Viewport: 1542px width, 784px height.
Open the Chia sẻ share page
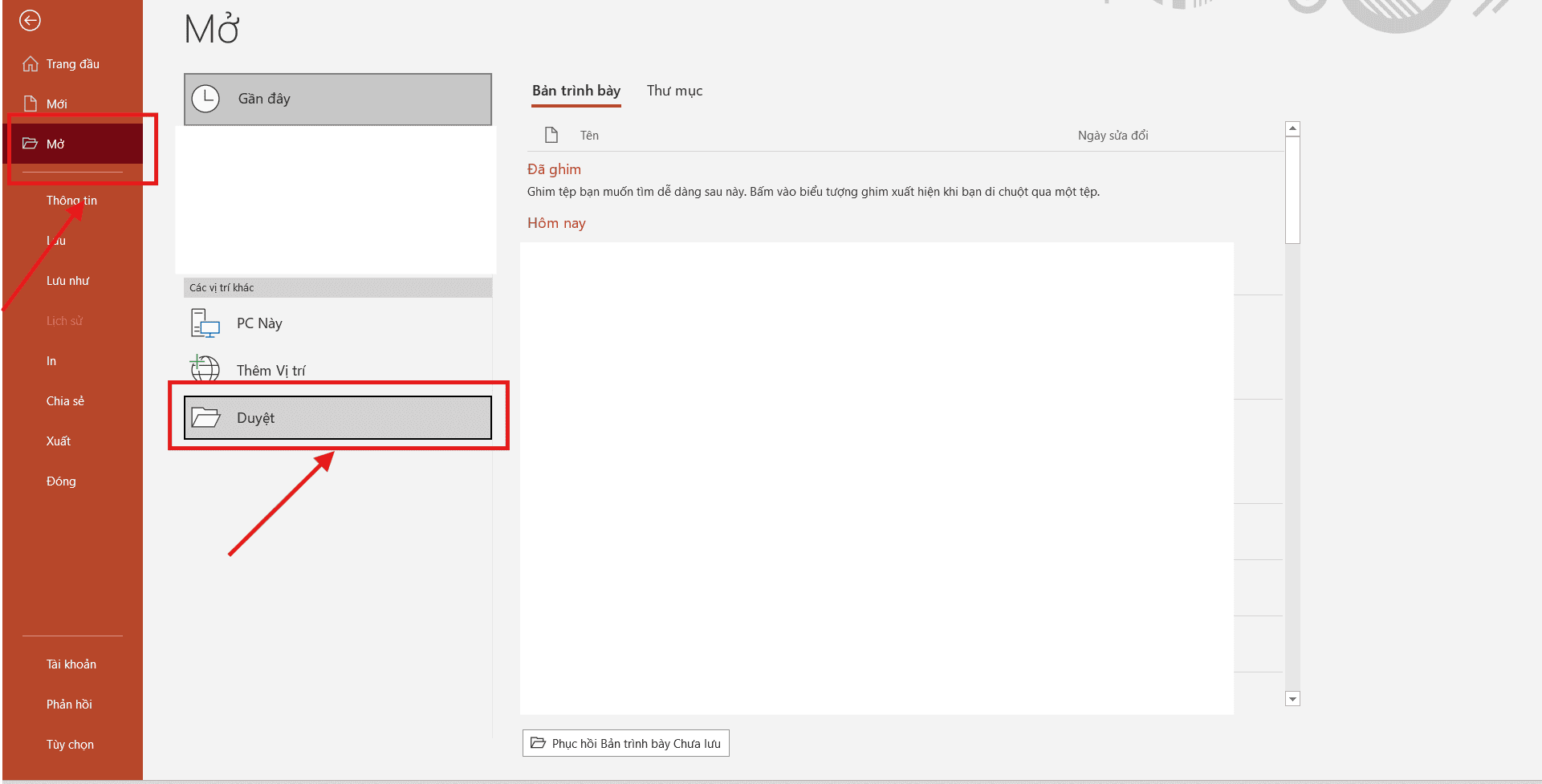65,401
